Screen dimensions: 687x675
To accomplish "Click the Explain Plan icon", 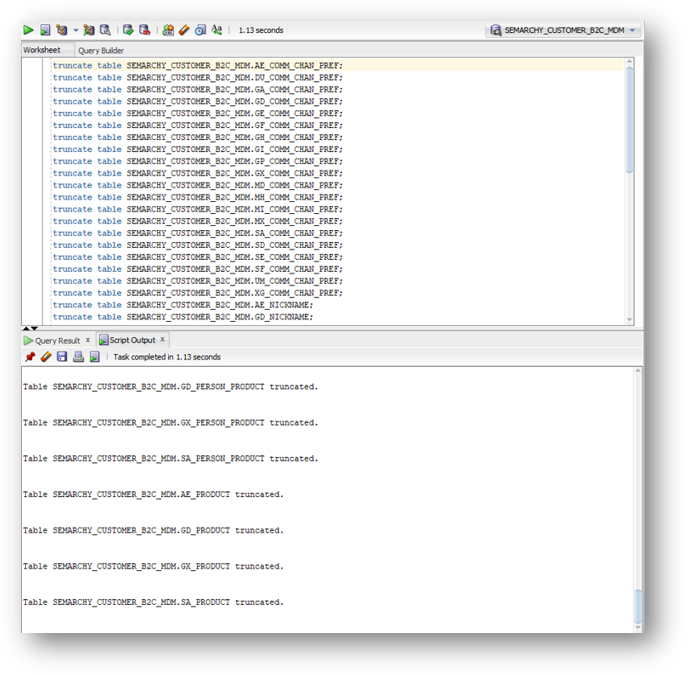I will [x=62, y=30].
